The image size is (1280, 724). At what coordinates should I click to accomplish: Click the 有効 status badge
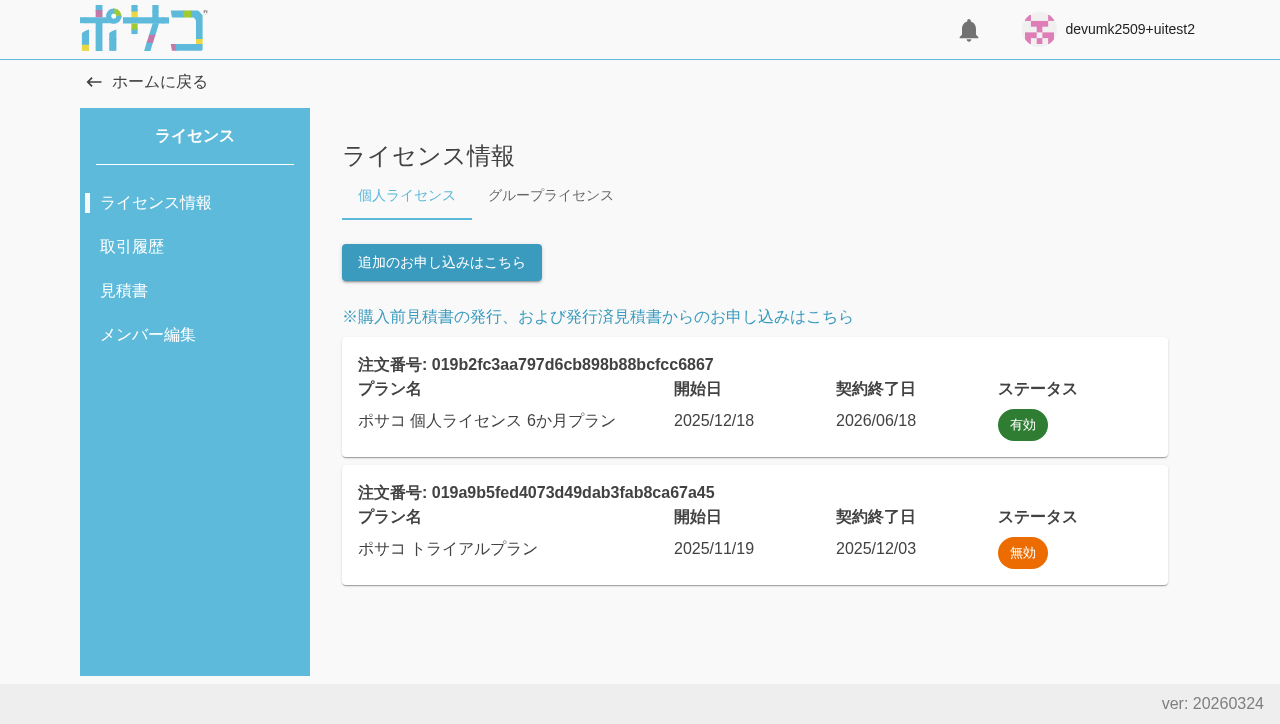(1023, 425)
